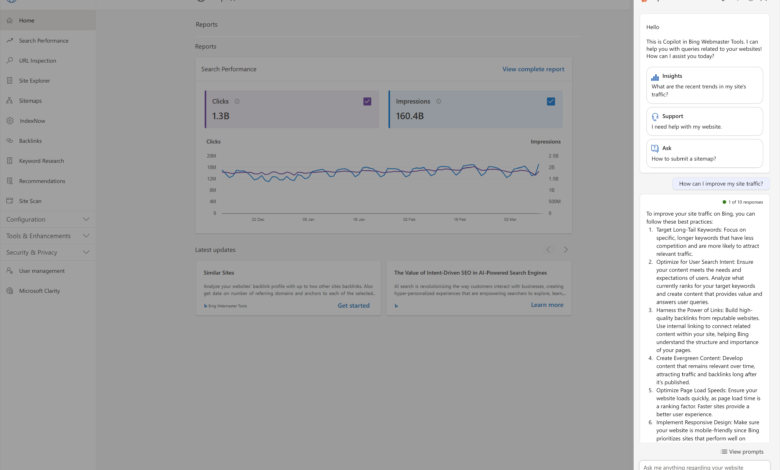Click the Recommendations icon
Viewport: 780px width, 470px height.
click(9, 181)
